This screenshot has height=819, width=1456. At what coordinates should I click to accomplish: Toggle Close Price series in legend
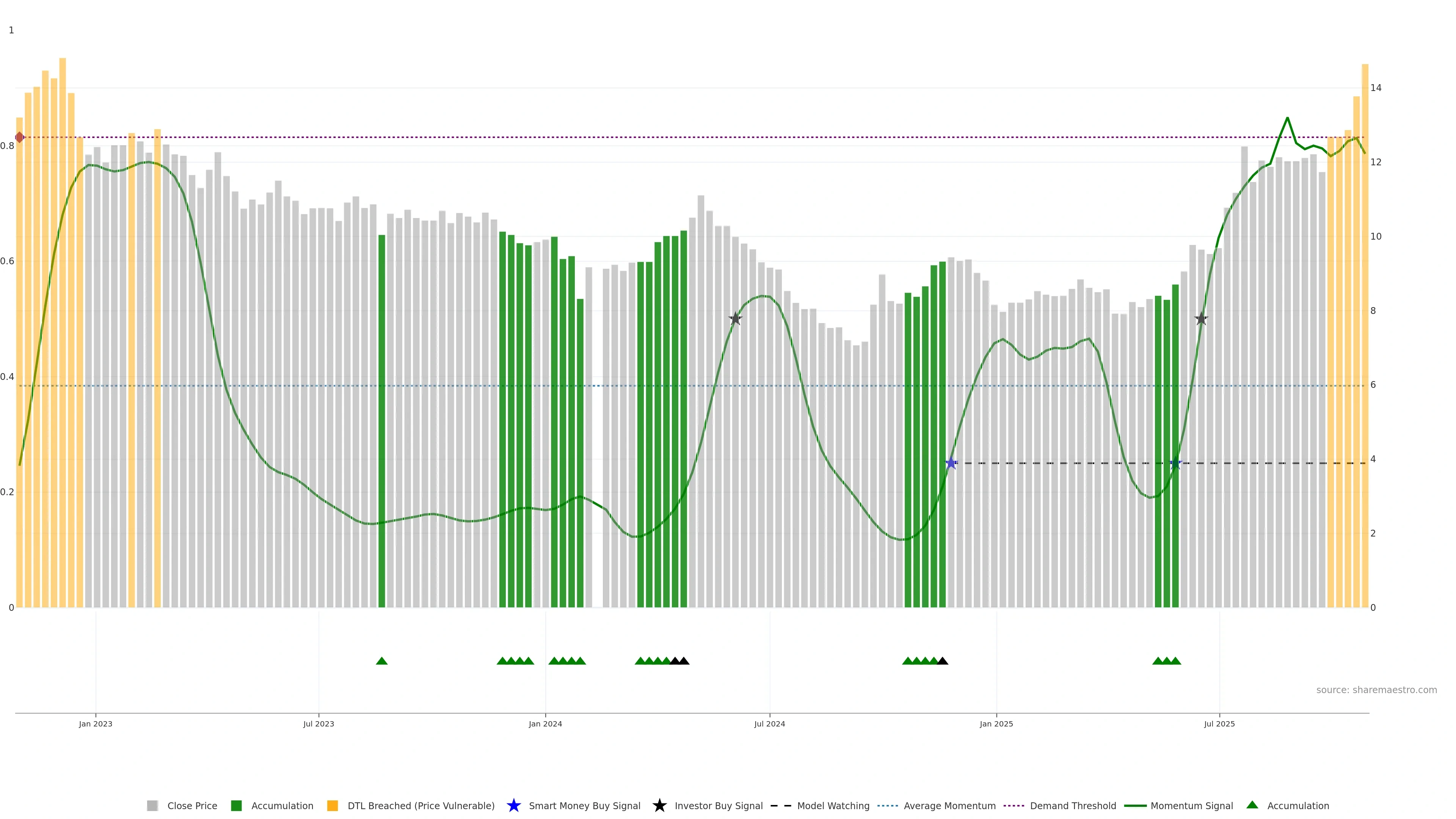click(x=191, y=805)
